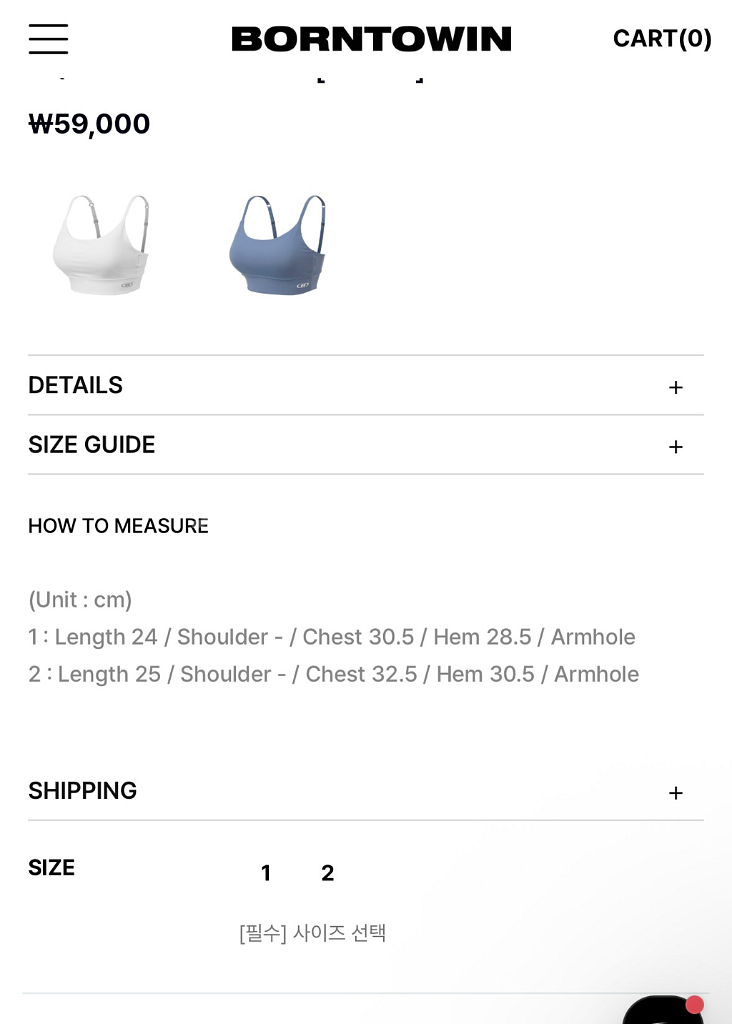The height and width of the screenshot is (1024, 732).
Task: Choose size option 1
Action: pos(266,873)
